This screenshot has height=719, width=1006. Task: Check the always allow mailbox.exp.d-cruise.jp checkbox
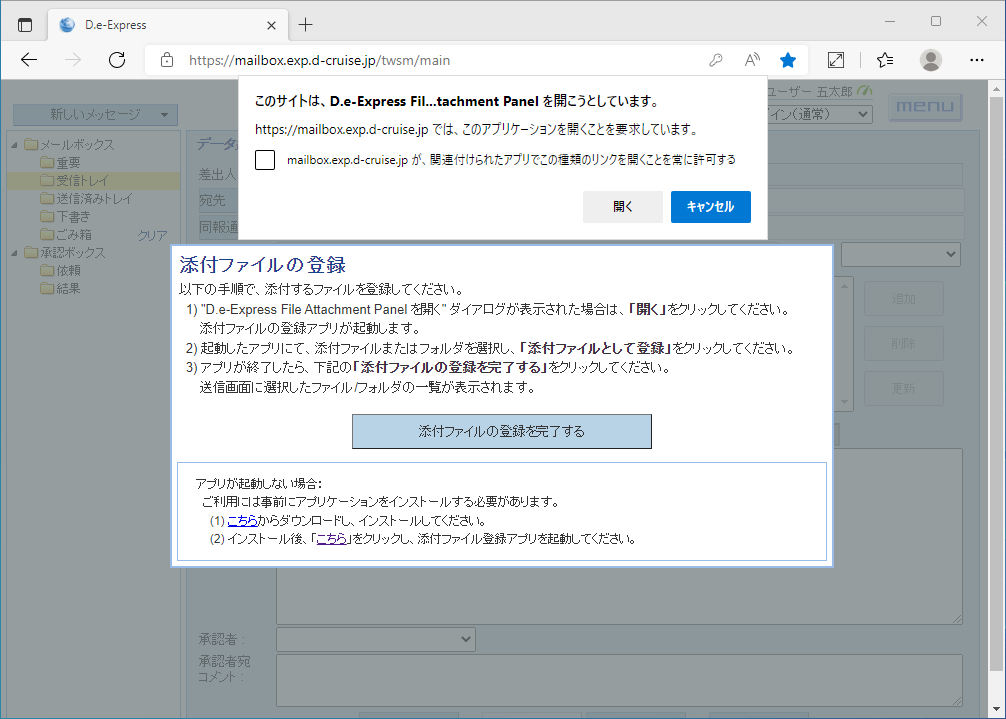coord(265,160)
